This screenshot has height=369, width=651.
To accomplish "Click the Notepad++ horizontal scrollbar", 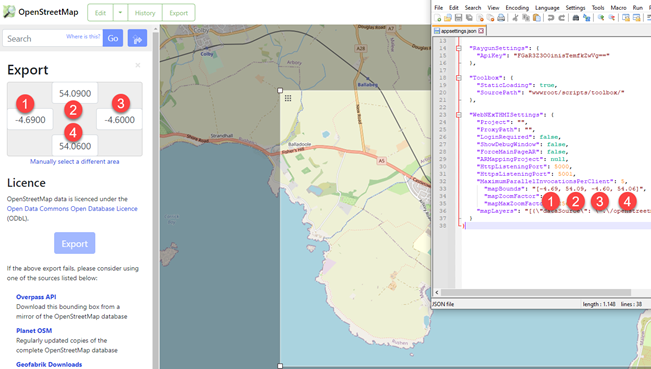I will [x=536, y=292].
